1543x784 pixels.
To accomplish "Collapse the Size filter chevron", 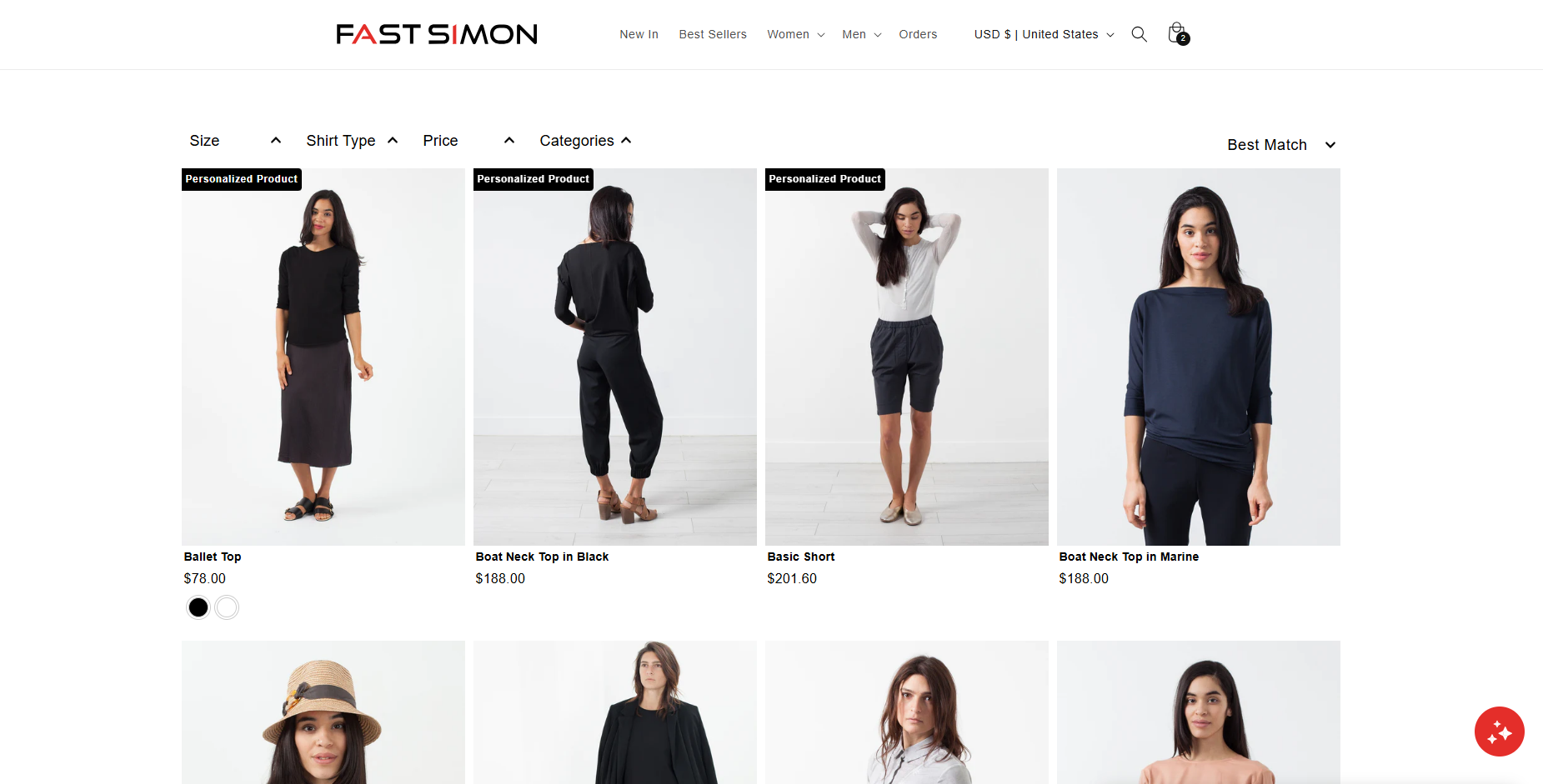I will [276, 141].
